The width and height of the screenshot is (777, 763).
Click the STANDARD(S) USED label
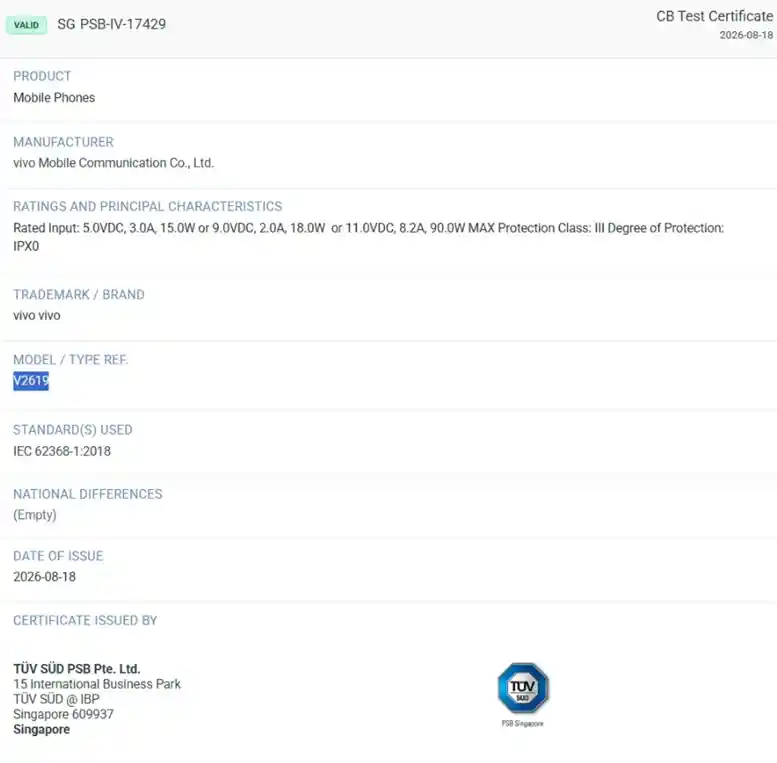(x=73, y=430)
